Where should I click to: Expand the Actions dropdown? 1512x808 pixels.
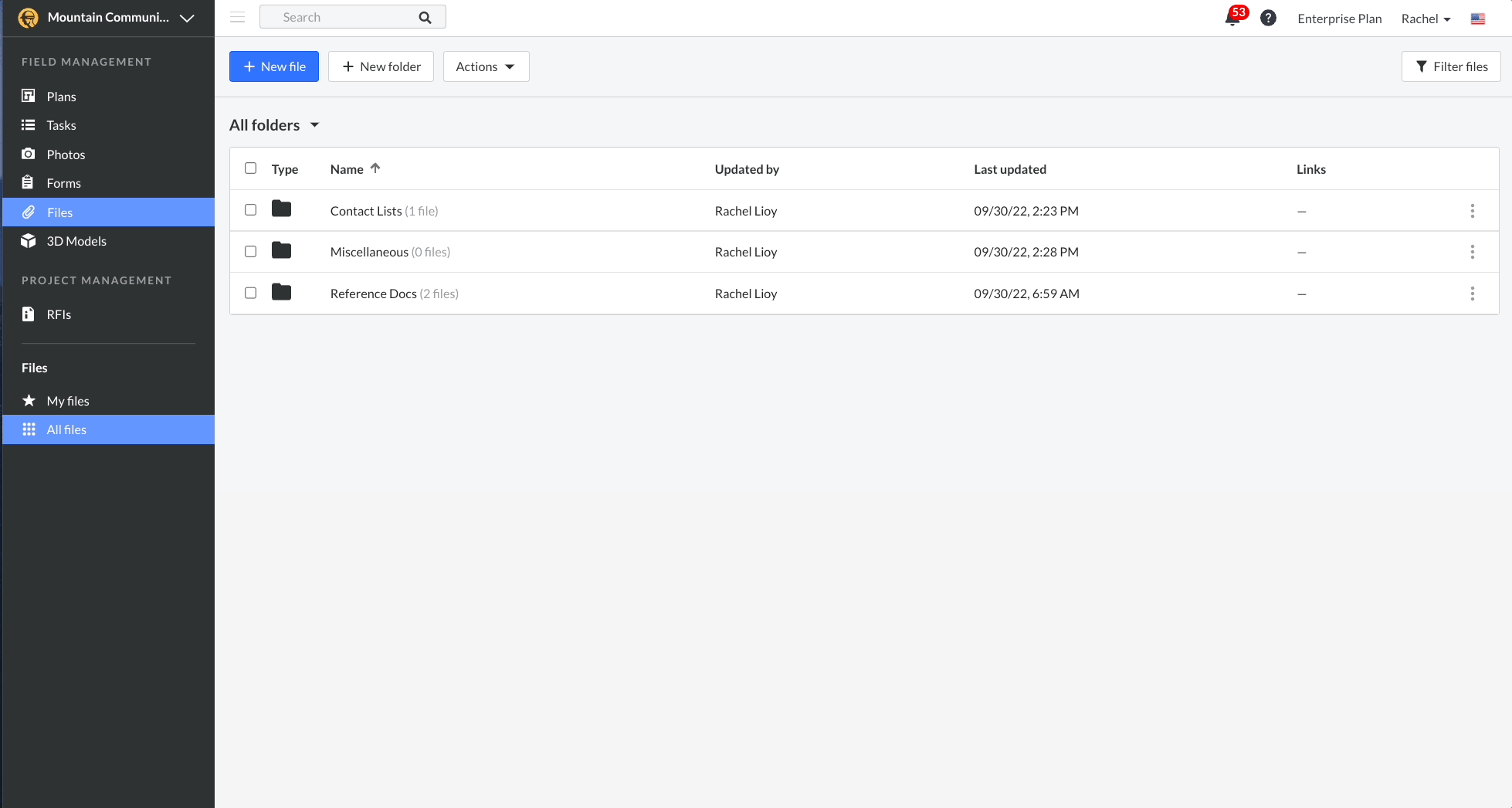click(486, 66)
